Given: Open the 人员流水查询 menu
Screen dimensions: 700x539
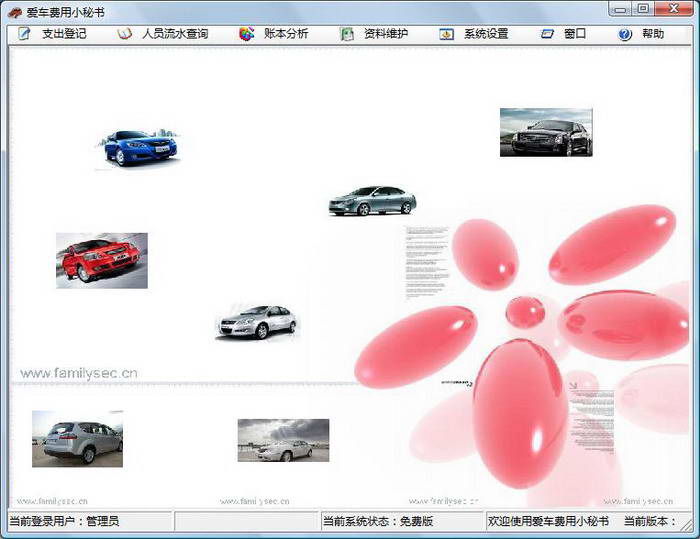Looking at the screenshot, I should [x=175, y=34].
